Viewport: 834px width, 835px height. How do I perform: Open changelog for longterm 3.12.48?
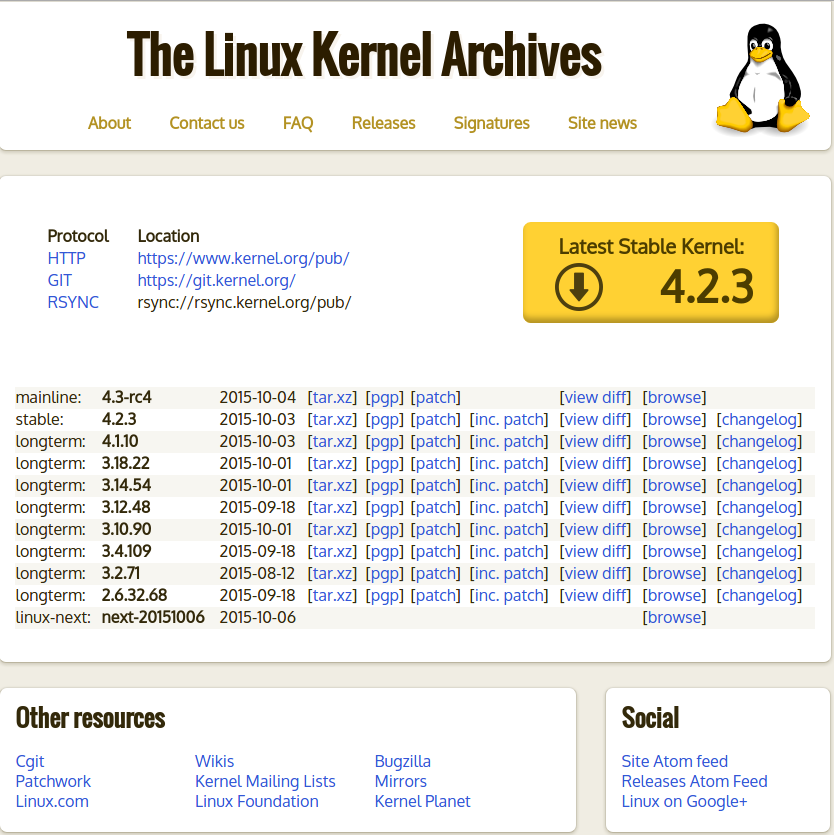click(759, 507)
